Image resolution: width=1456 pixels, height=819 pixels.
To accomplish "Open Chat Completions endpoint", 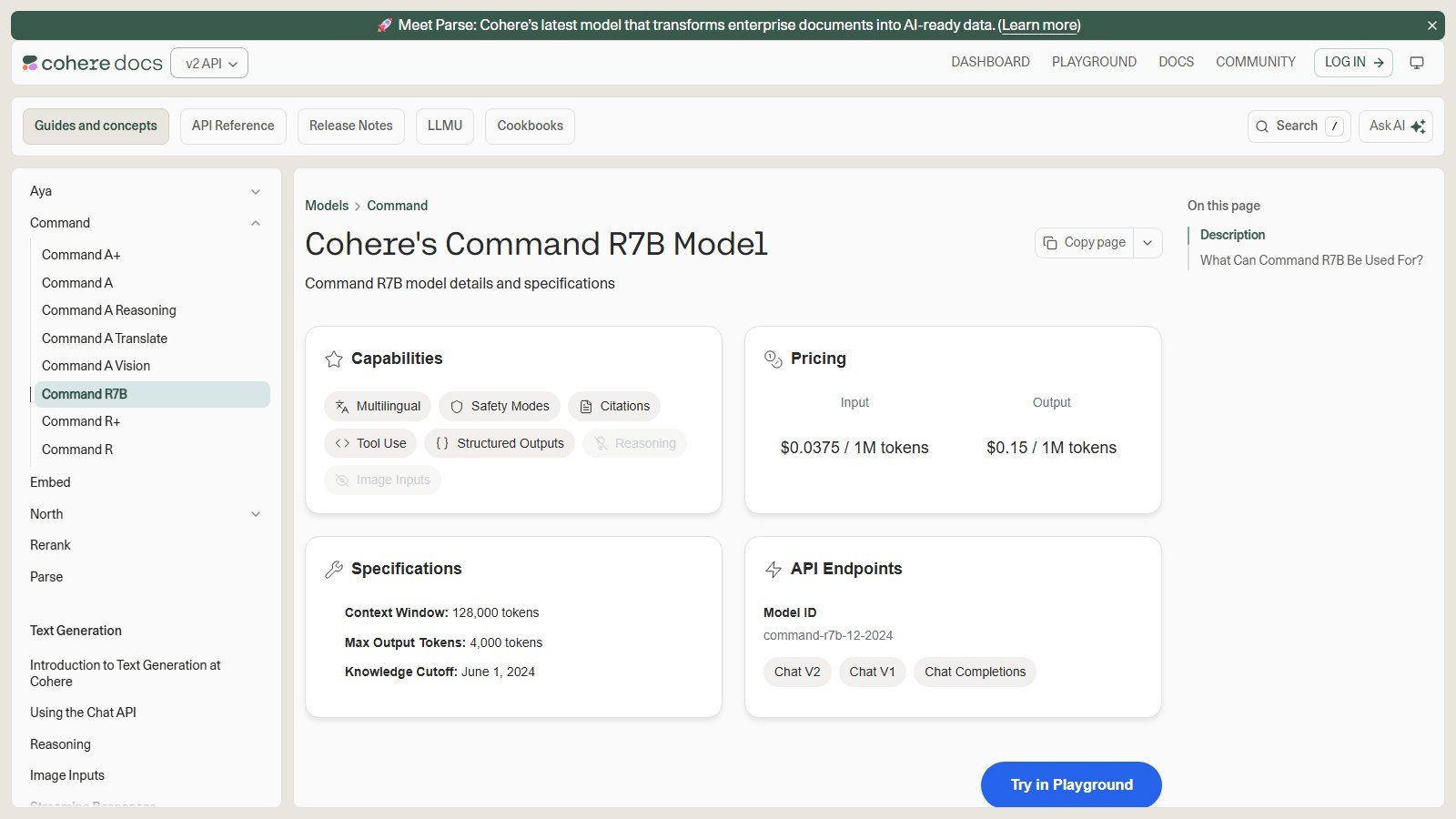I will (975, 672).
